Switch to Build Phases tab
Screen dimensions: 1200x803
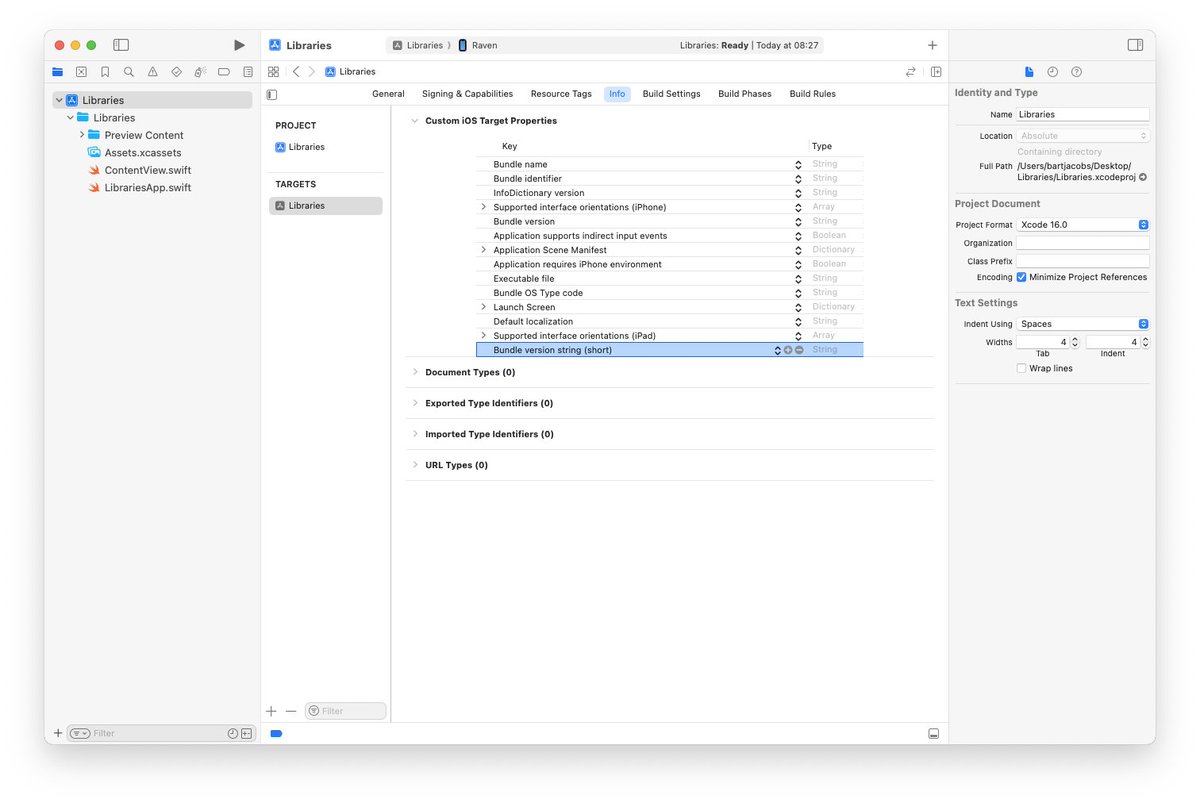coord(745,94)
